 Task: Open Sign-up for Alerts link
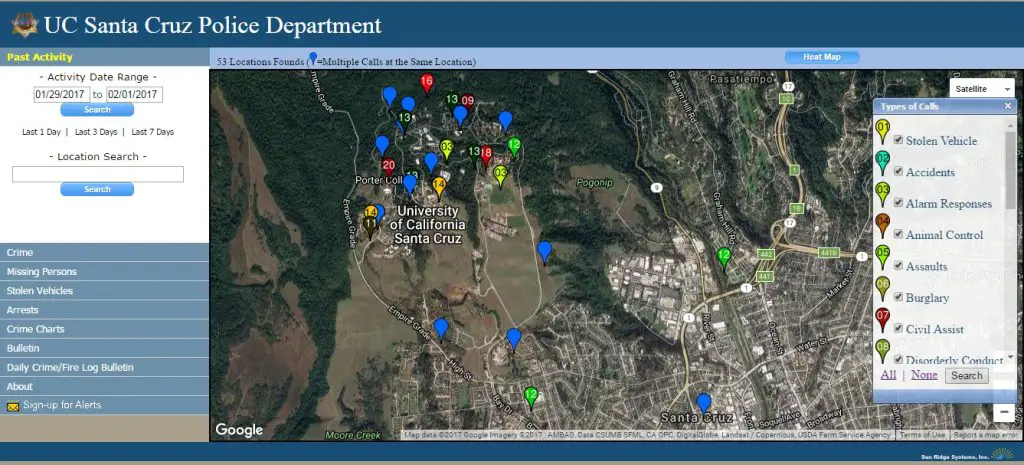point(62,405)
